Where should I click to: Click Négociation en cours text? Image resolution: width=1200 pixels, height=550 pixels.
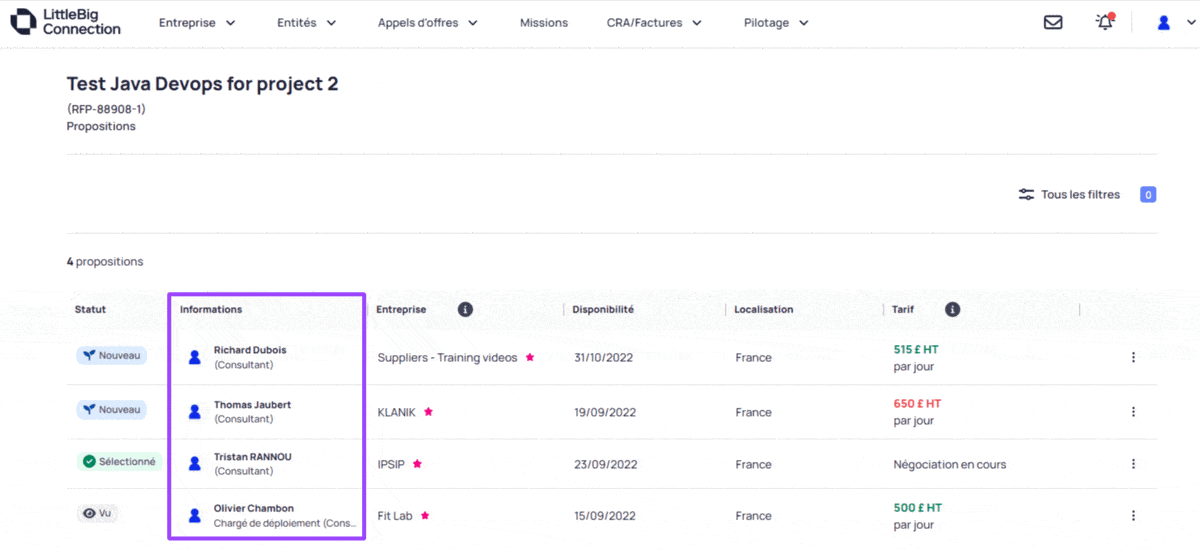tap(950, 464)
